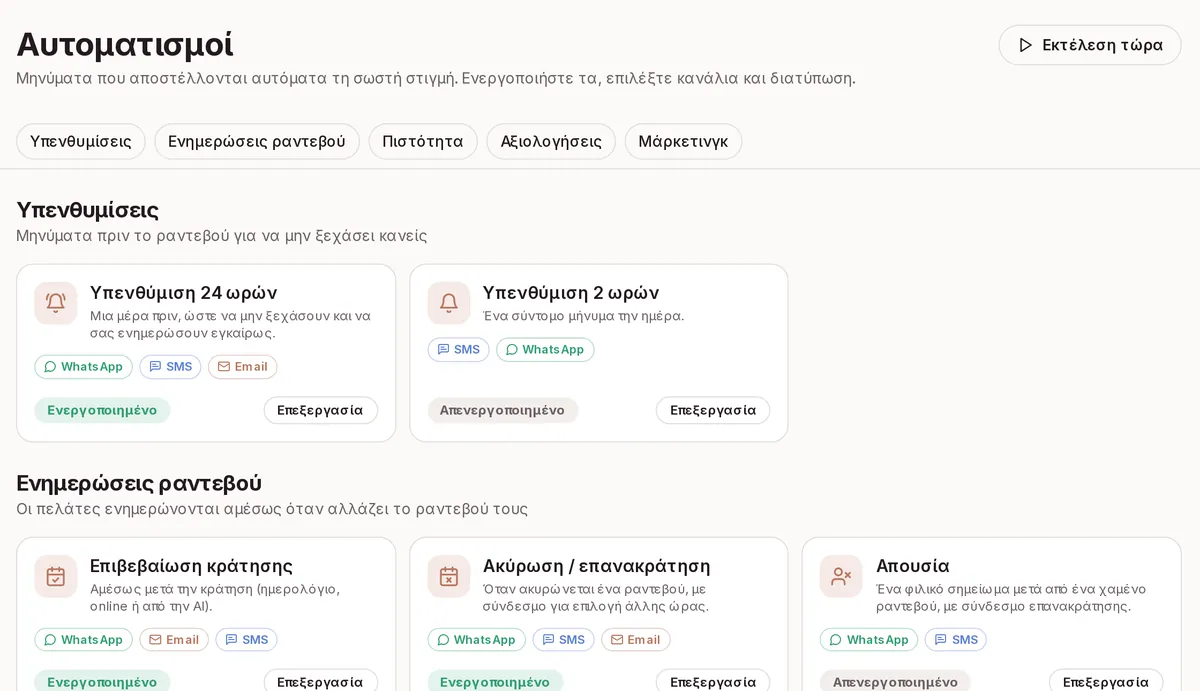Edit the Υπενθύμιση 24 ωρών automation

pyautogui.click(x=320, y=410)
